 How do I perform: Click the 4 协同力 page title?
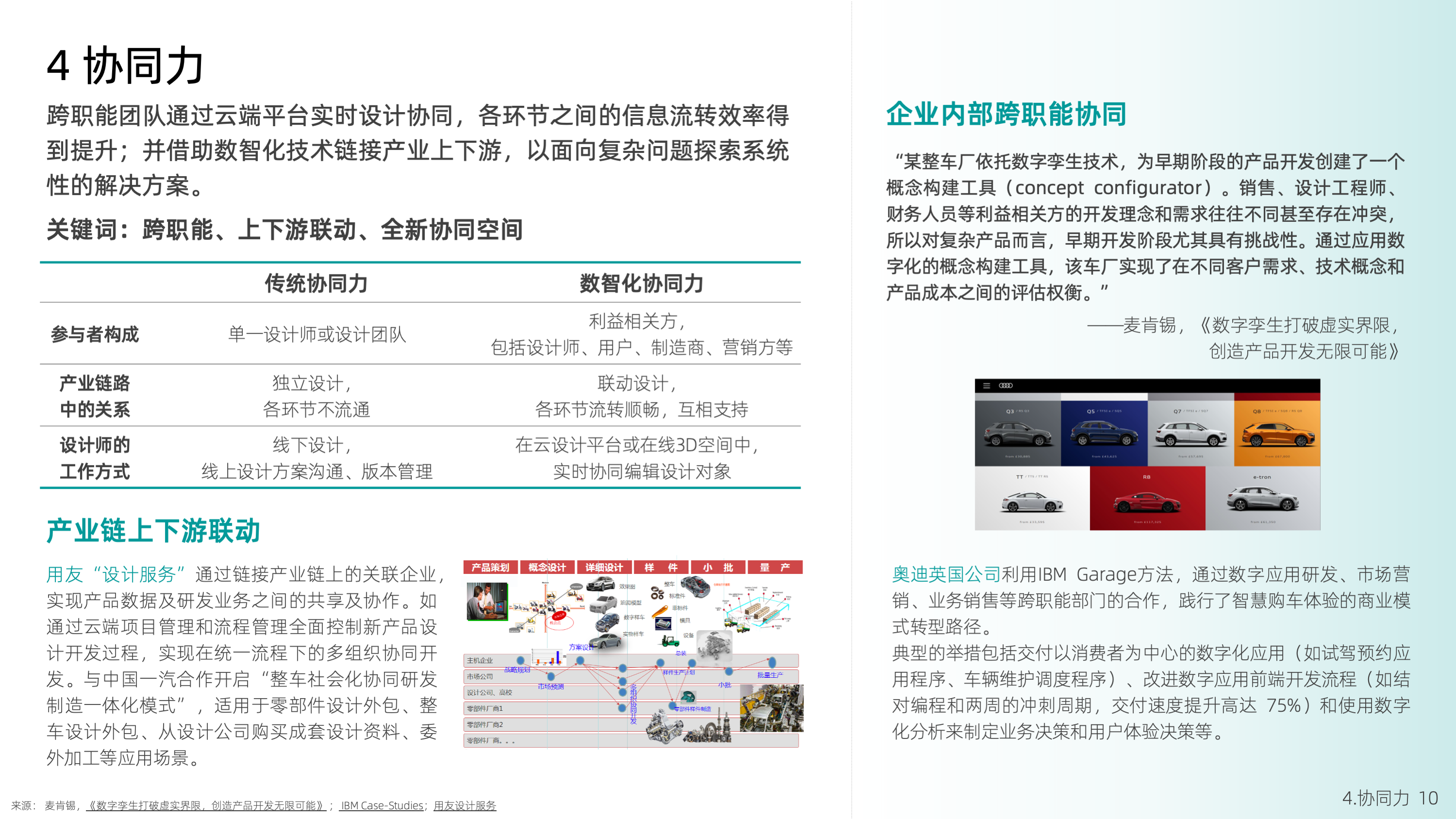125,66
